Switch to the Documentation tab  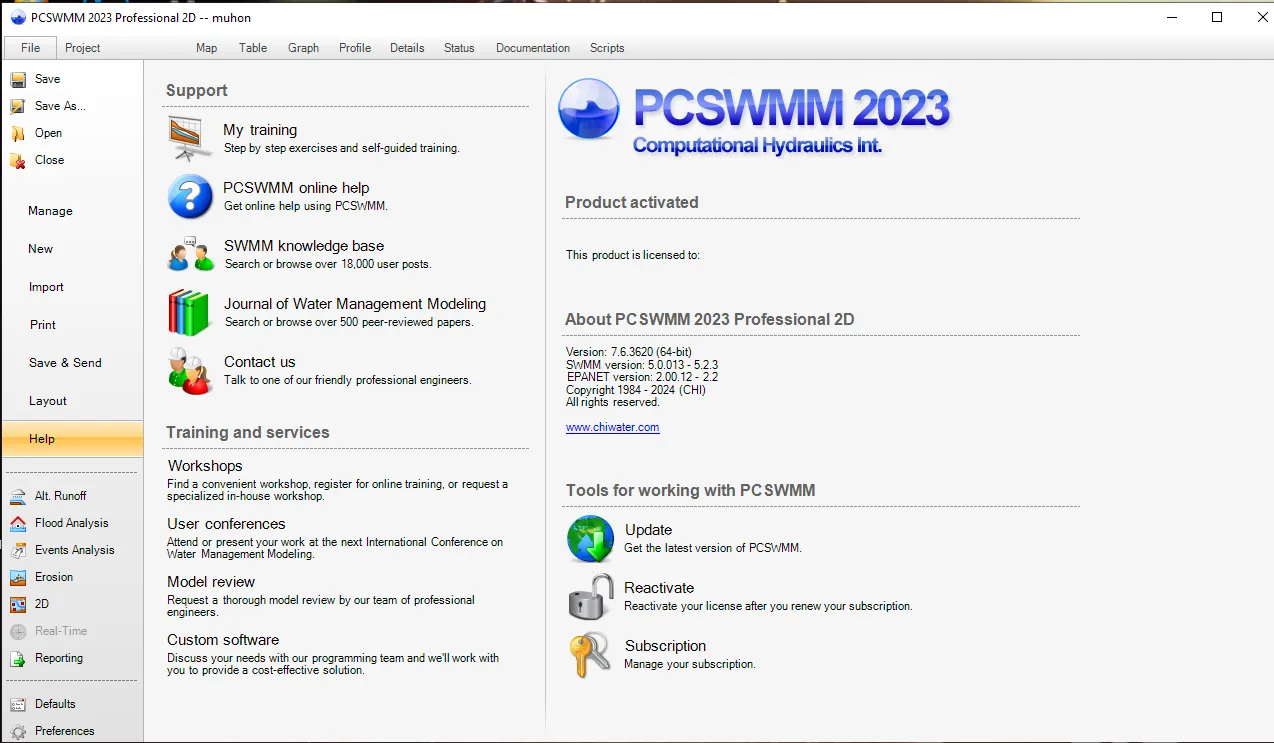(533, 48)
